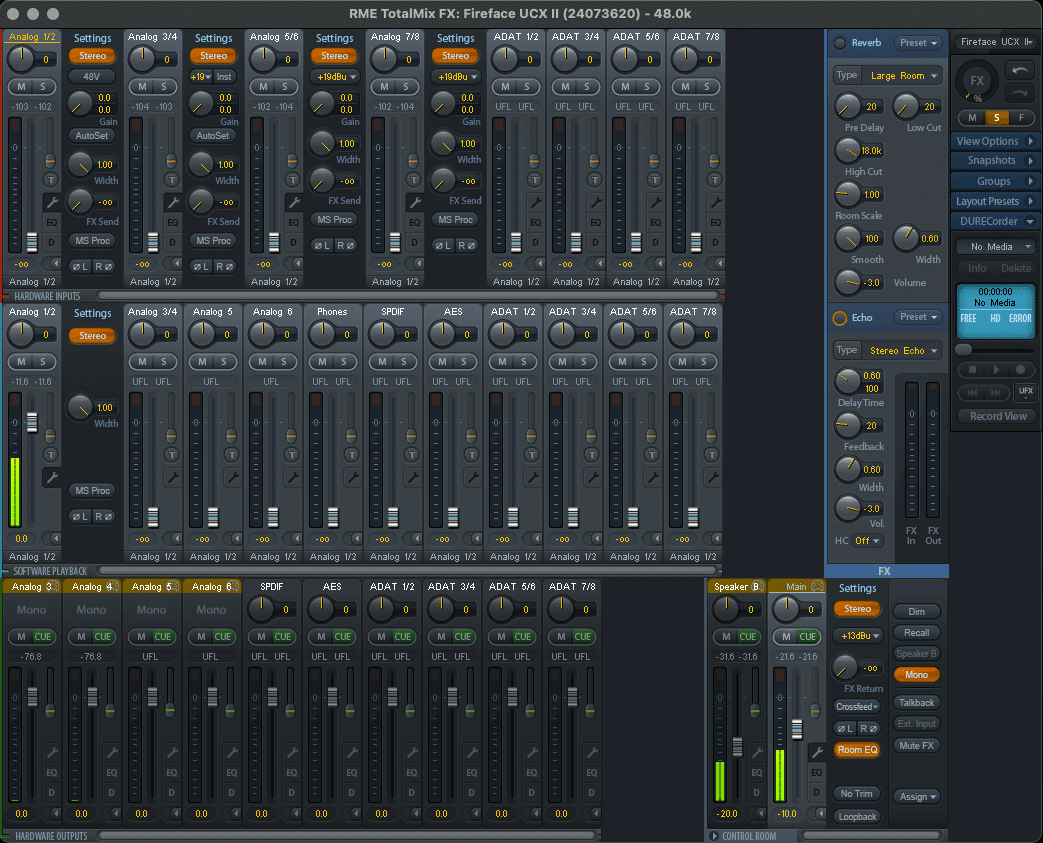Click the UFX button in the recorder
1043x843 pixels.
(x=1026, y=391)
